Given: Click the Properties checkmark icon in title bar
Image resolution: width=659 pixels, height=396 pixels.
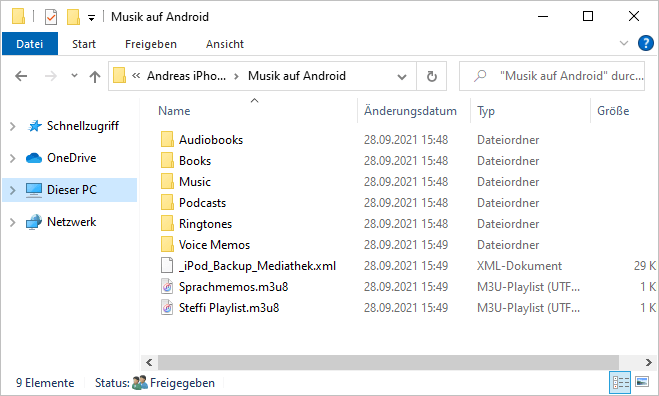Looking at the screenshot, I should click(51, 17).
